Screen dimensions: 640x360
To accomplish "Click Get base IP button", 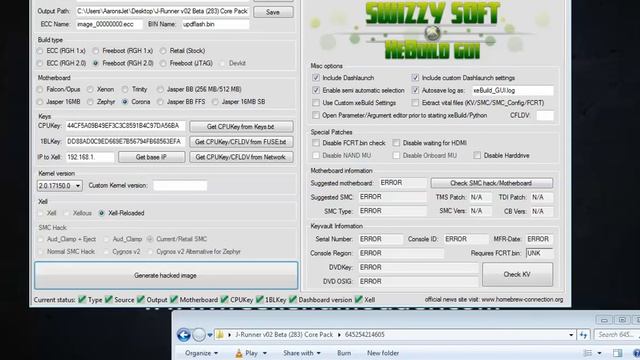I will point(151,157).
